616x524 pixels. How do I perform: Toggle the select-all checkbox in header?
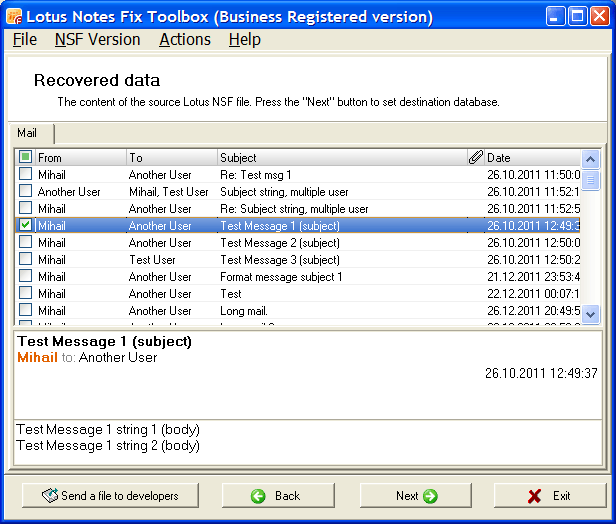click(26, 157)
